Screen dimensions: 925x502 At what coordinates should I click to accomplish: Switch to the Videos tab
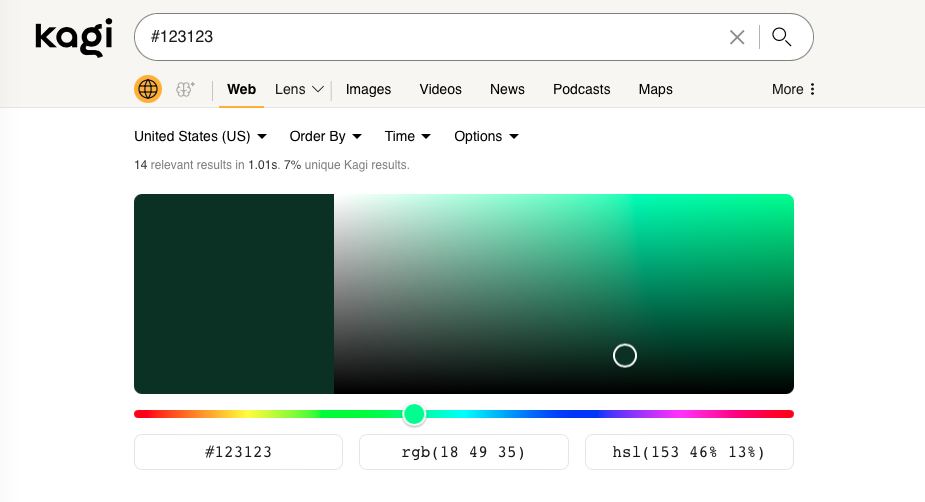pyautogui.click(x=440, y=89)
